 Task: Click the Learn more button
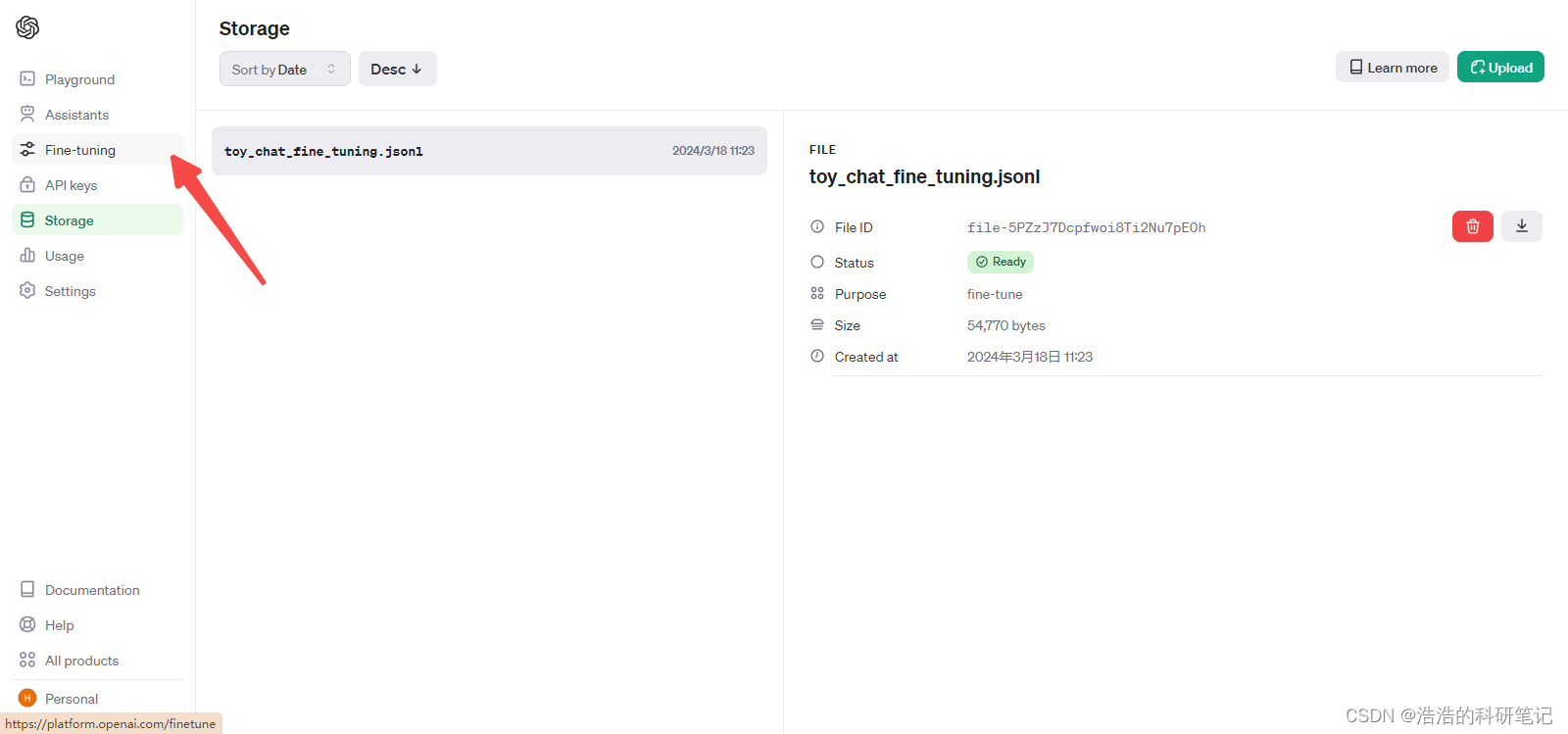pyautogui.click(x=1393, y=67)
